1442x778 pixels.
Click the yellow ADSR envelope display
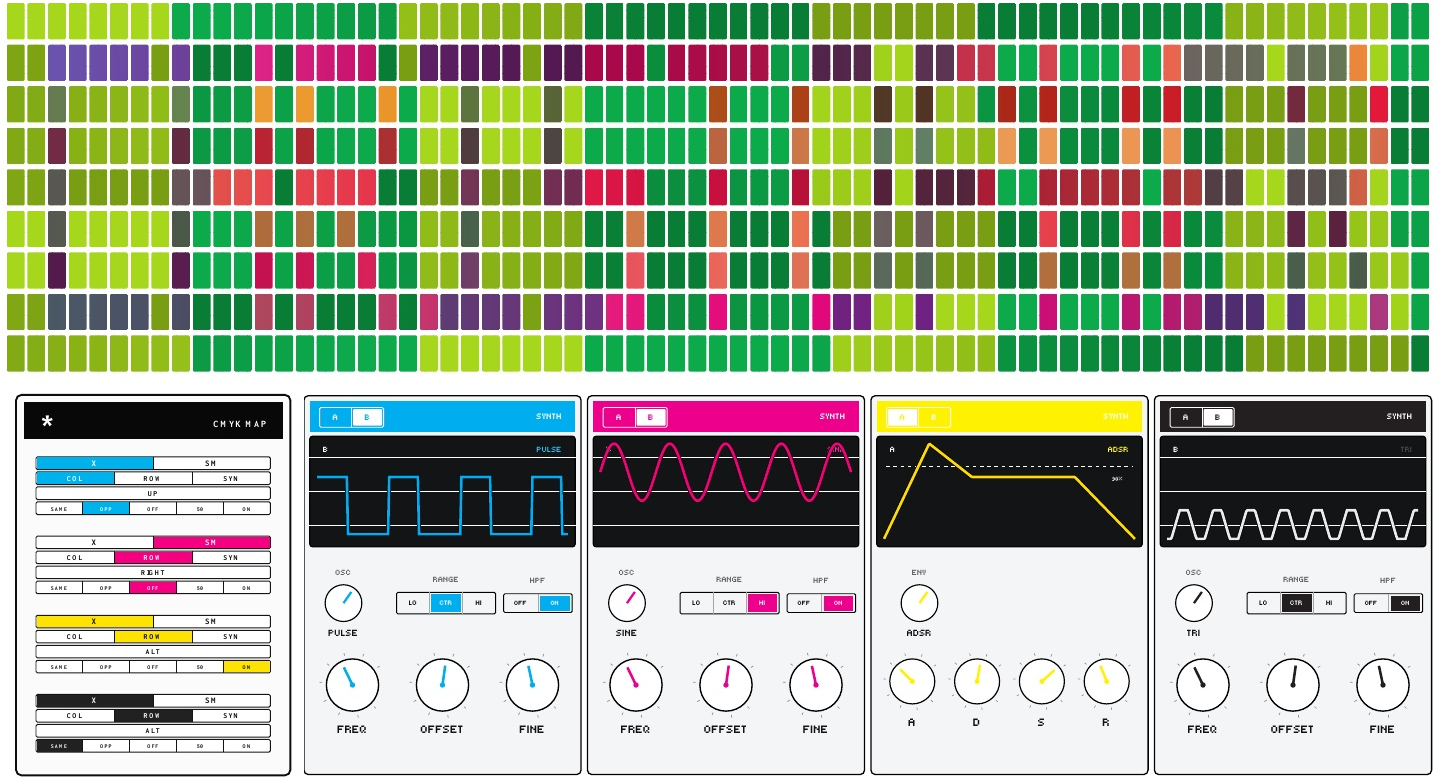pos(1009,492)
